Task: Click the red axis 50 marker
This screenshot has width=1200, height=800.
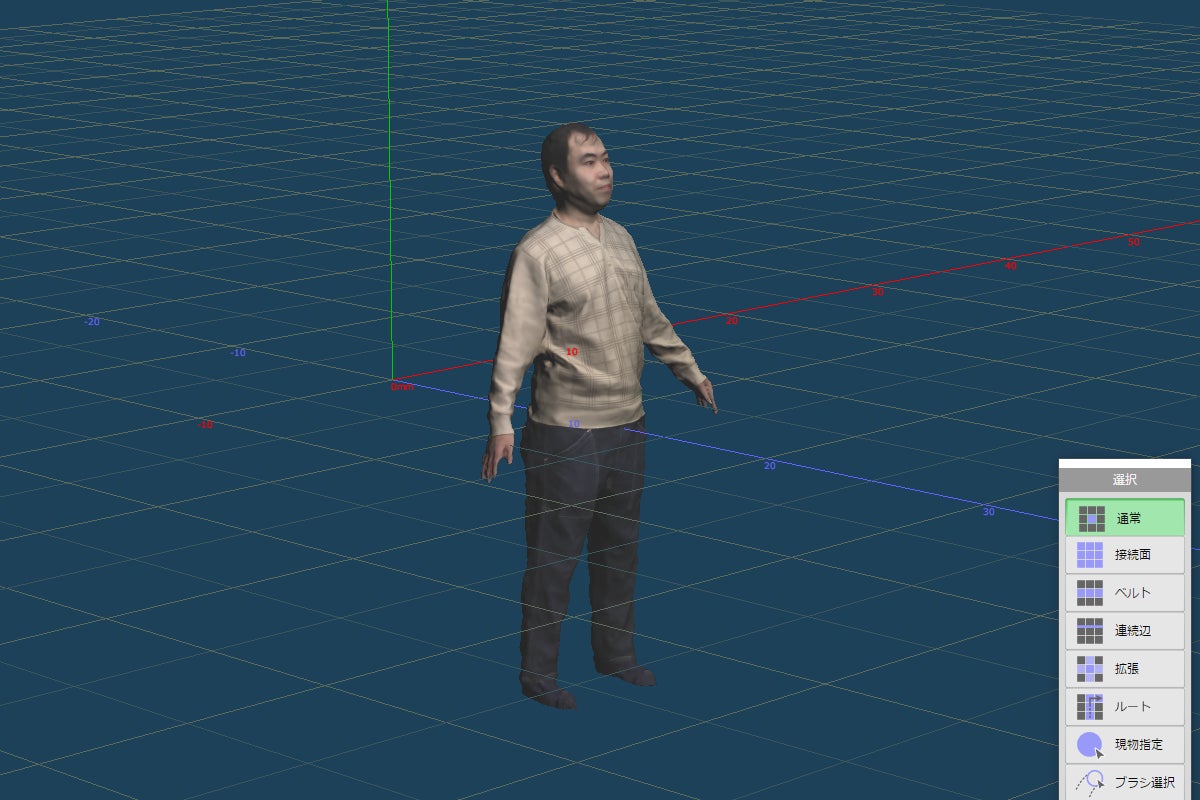Action: coord(1133,242)
